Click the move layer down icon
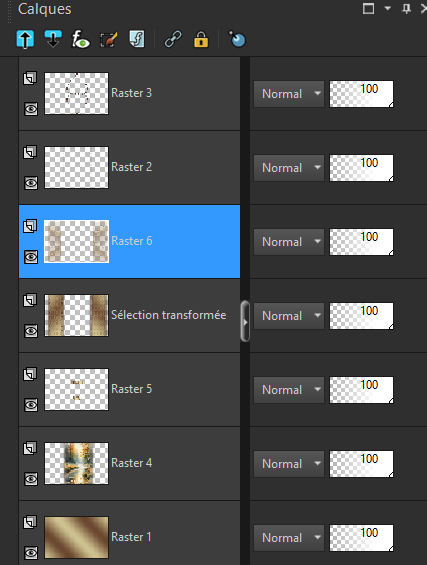427x565 pixels. [53, 39]
